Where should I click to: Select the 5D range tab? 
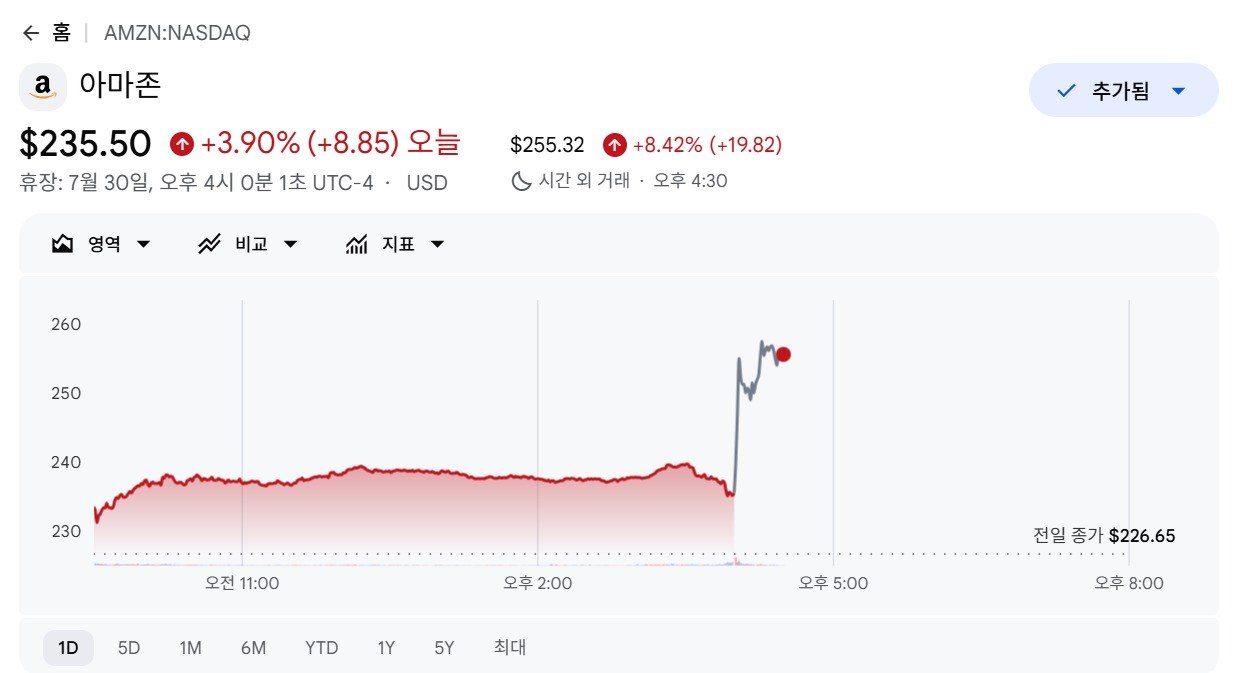[x=129, y=648]
